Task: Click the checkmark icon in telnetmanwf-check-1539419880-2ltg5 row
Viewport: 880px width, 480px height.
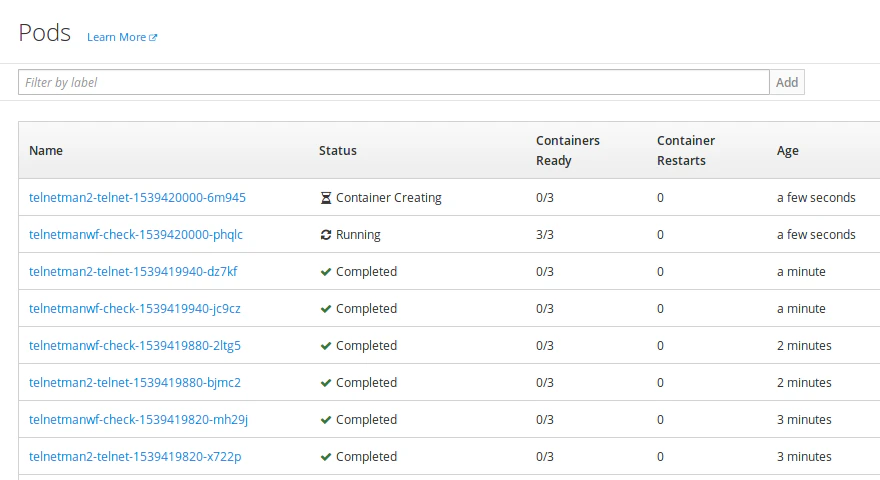Action: (326, 346)
